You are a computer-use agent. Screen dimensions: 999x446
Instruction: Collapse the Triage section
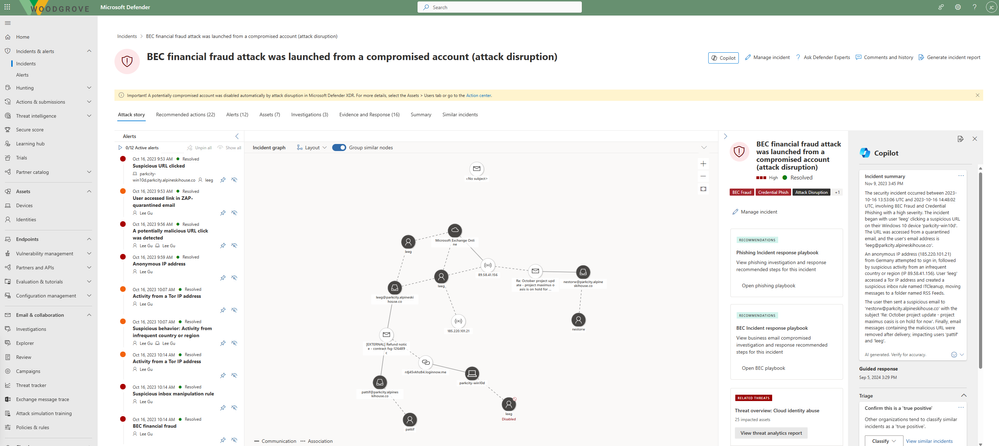pos(963,396)
